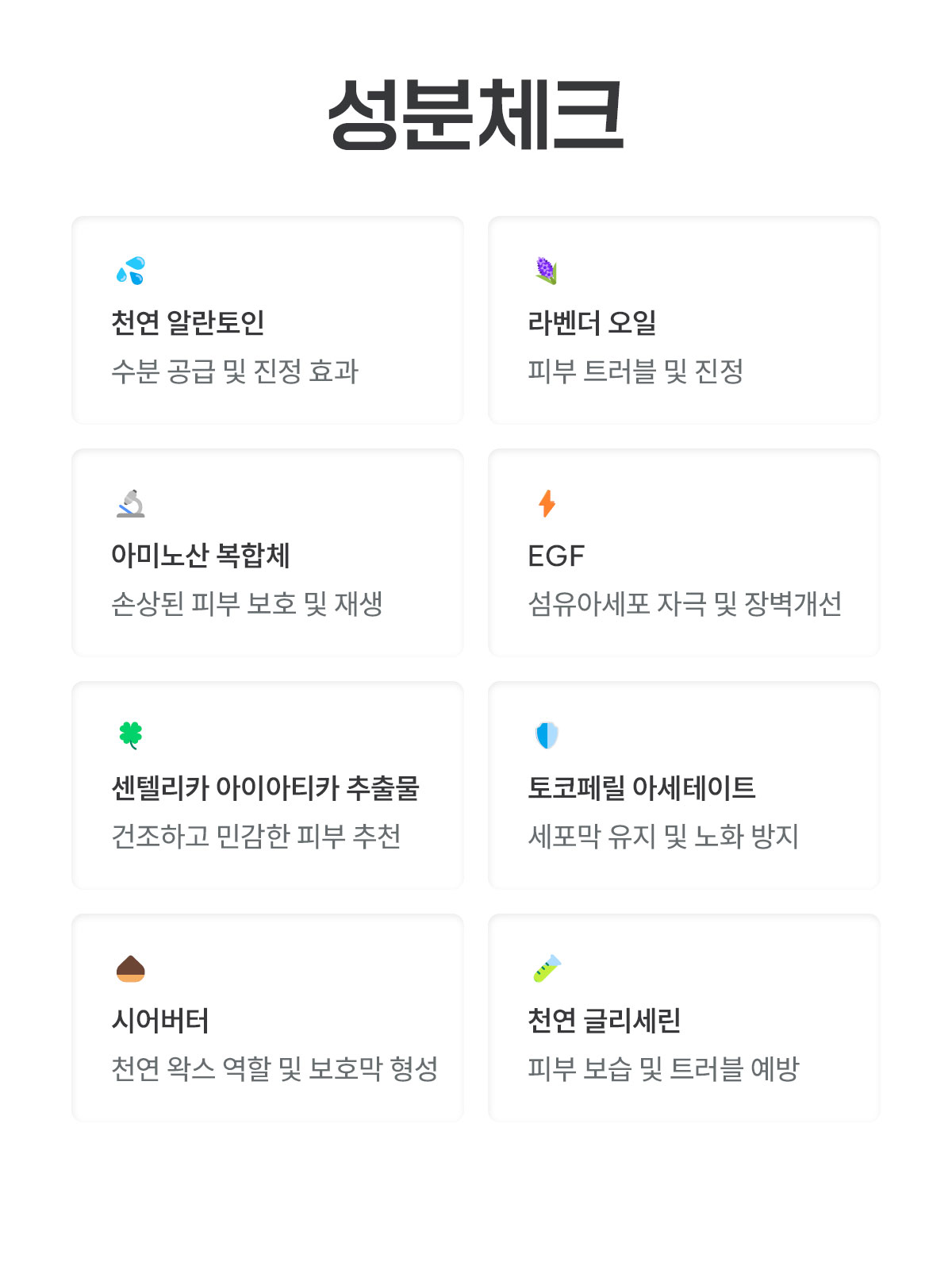
Task: Click the blue shield icon
Action: (547, 735)
